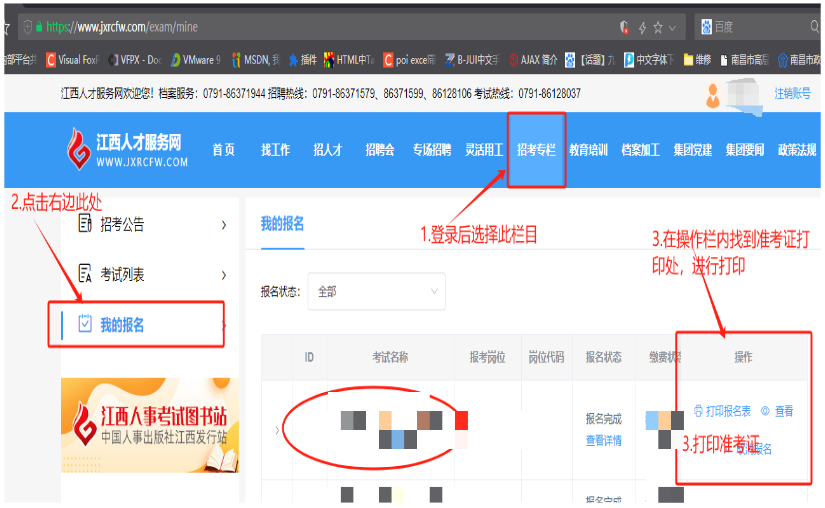Viewport: 825px width, 508px height.
Task: Open the [话题] bookmark
Action: point(590,60)
